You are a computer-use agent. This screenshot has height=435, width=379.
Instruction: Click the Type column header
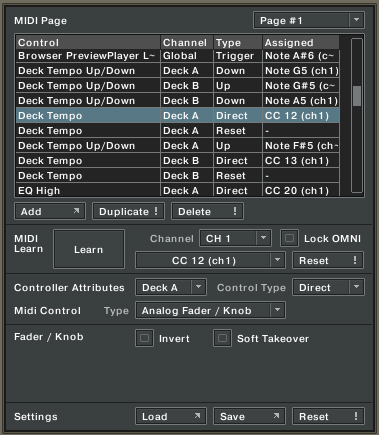(x=238, y=42)
